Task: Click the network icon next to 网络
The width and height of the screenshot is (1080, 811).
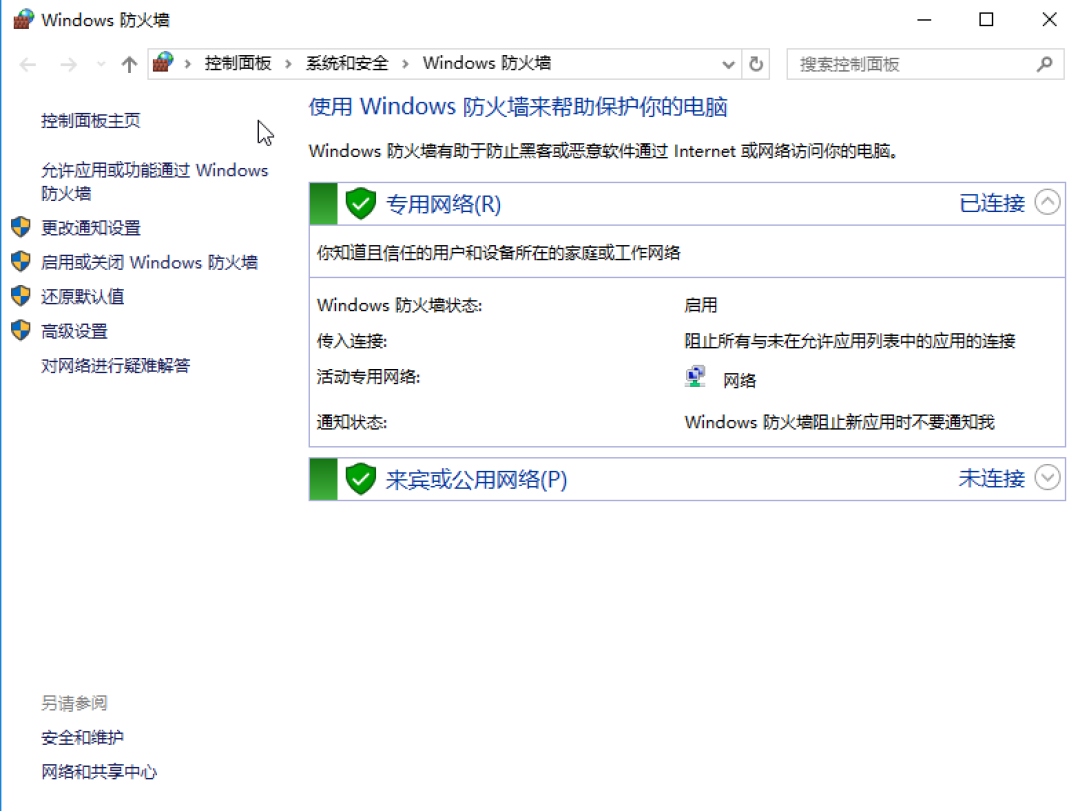Action: pyautogui.click(x=694, y=375)
